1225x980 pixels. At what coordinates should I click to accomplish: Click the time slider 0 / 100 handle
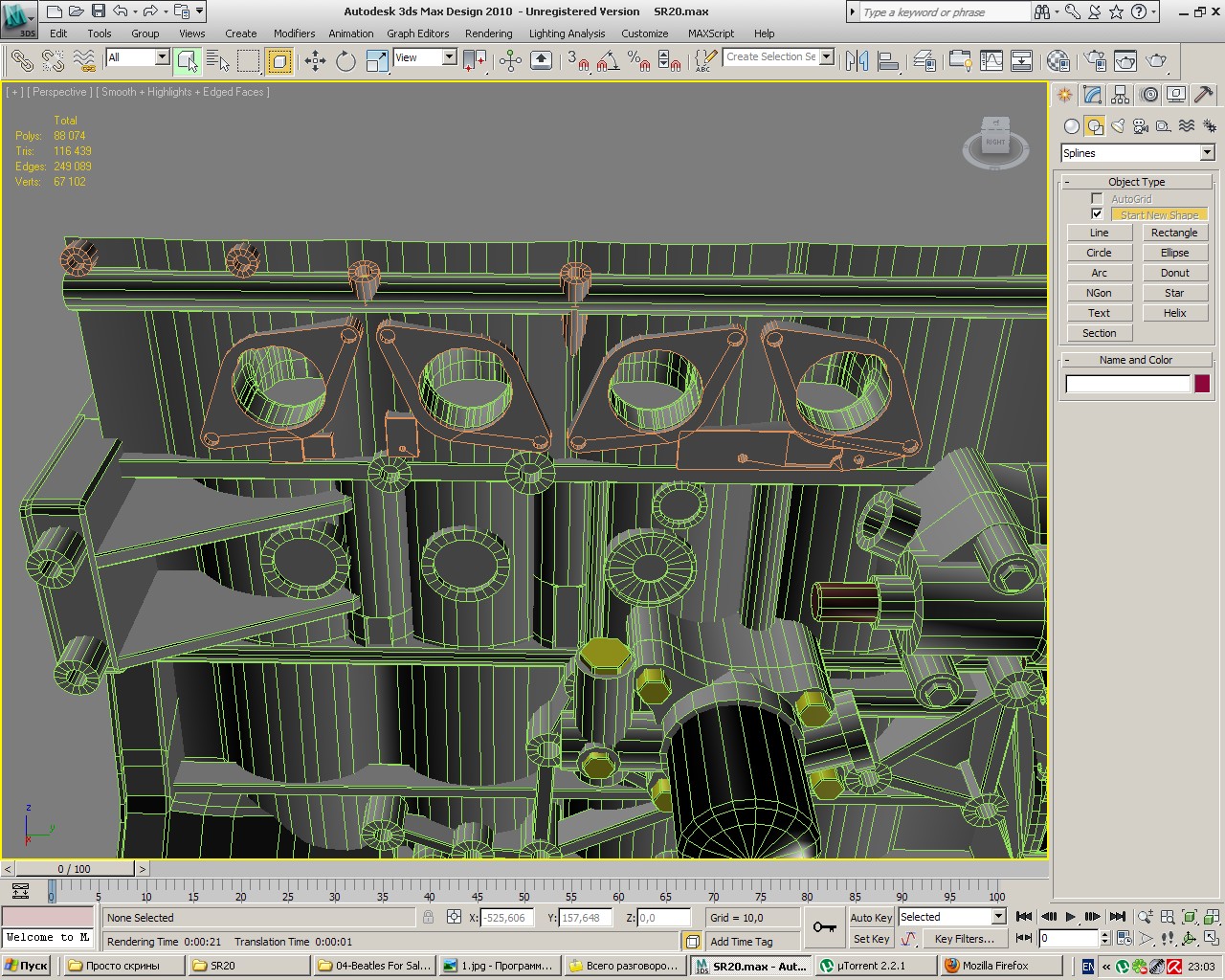(x=75, y=869)
